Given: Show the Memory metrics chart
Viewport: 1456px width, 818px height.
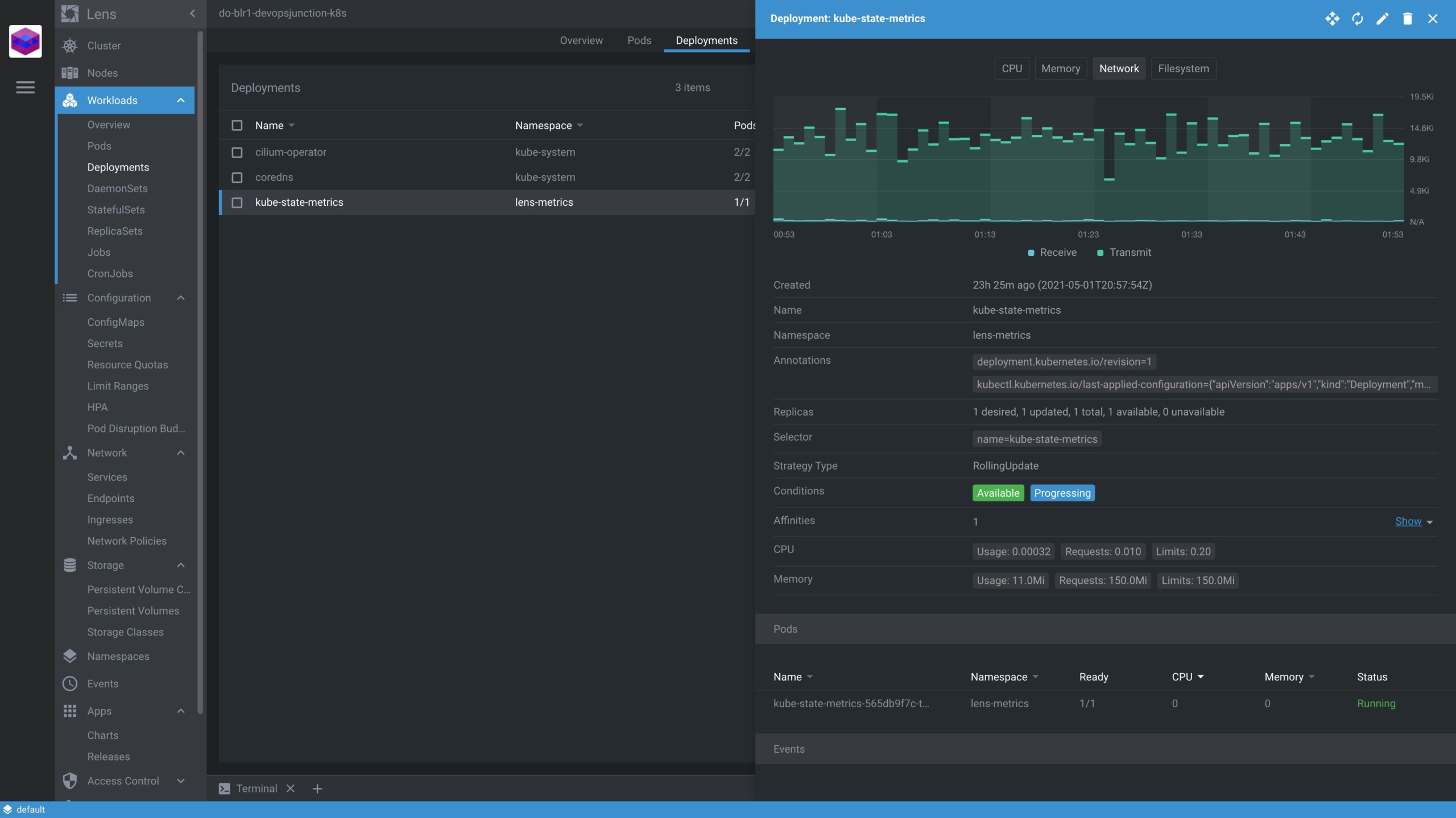Looking at the screenshot, I should click(1061, 68).
